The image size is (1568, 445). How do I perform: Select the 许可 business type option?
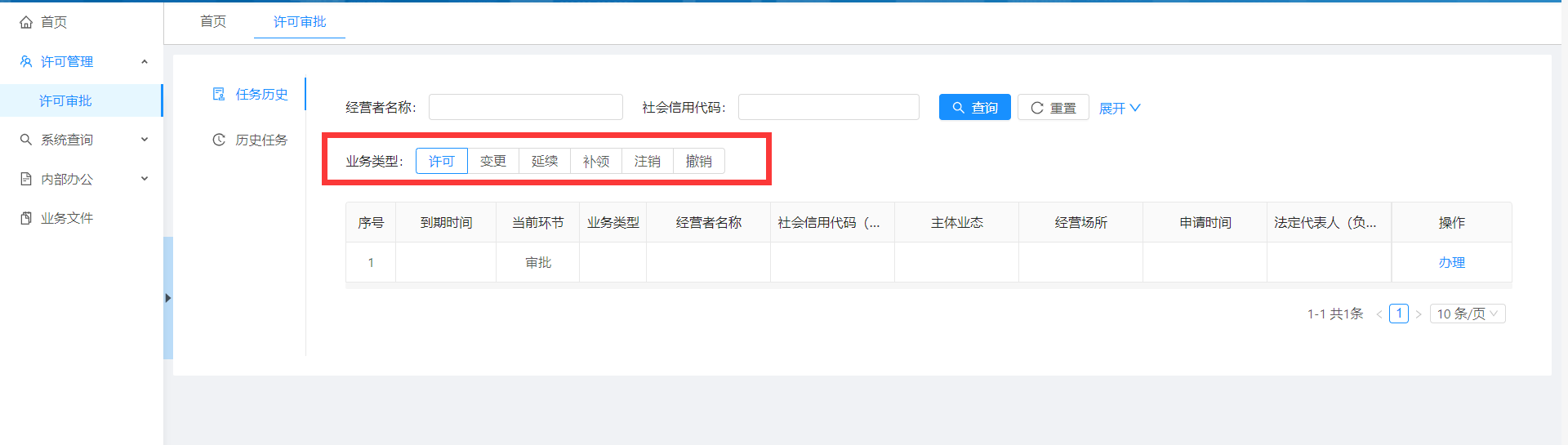[x=442, y=161]
